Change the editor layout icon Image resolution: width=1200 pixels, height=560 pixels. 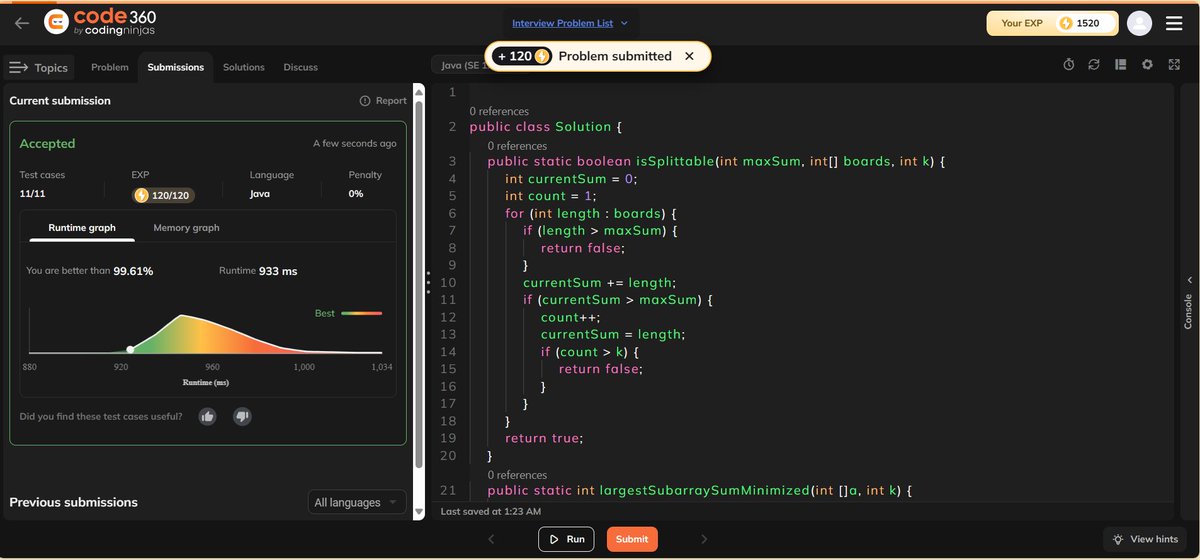1120,65
